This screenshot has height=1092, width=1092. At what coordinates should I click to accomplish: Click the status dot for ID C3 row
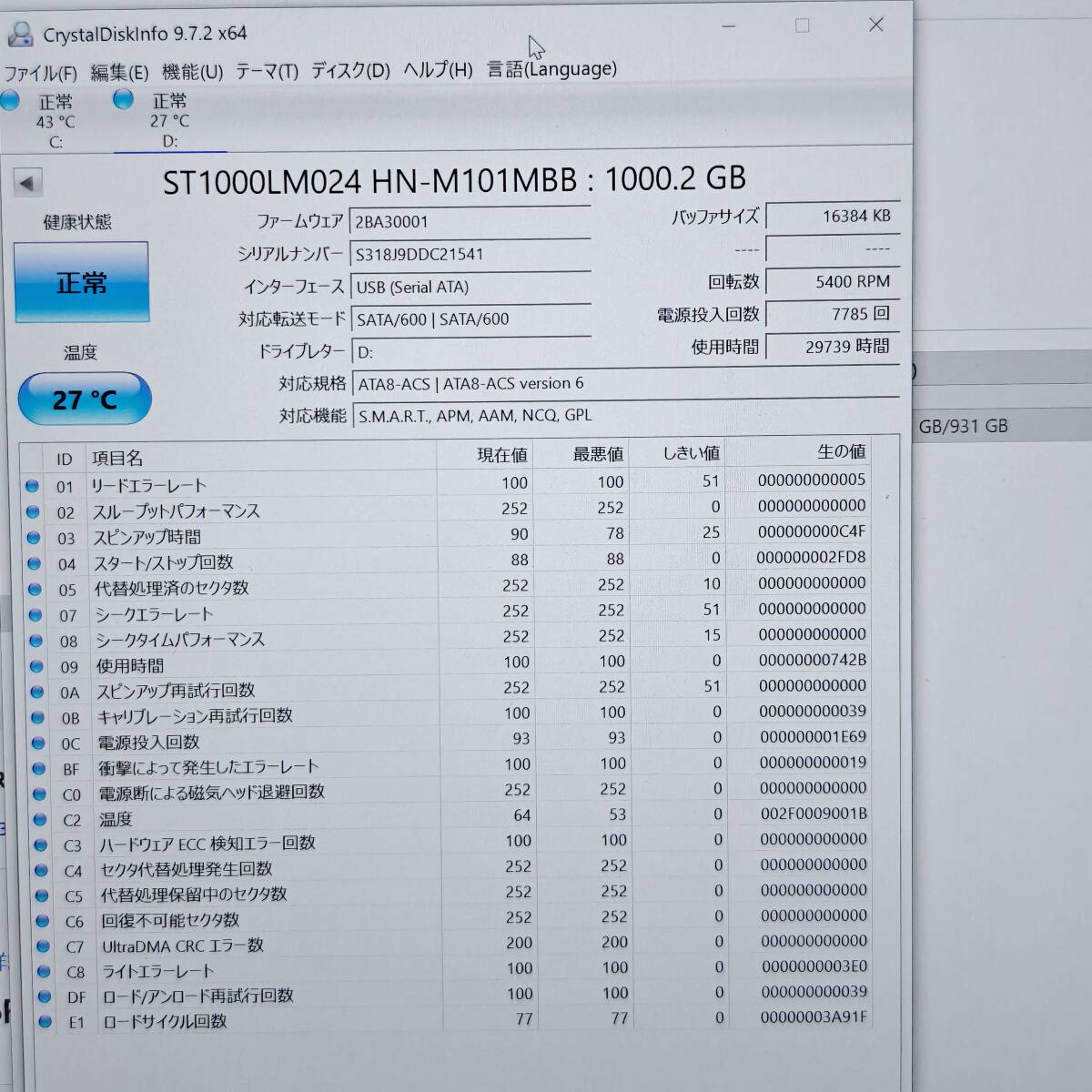tap(41, 845)
